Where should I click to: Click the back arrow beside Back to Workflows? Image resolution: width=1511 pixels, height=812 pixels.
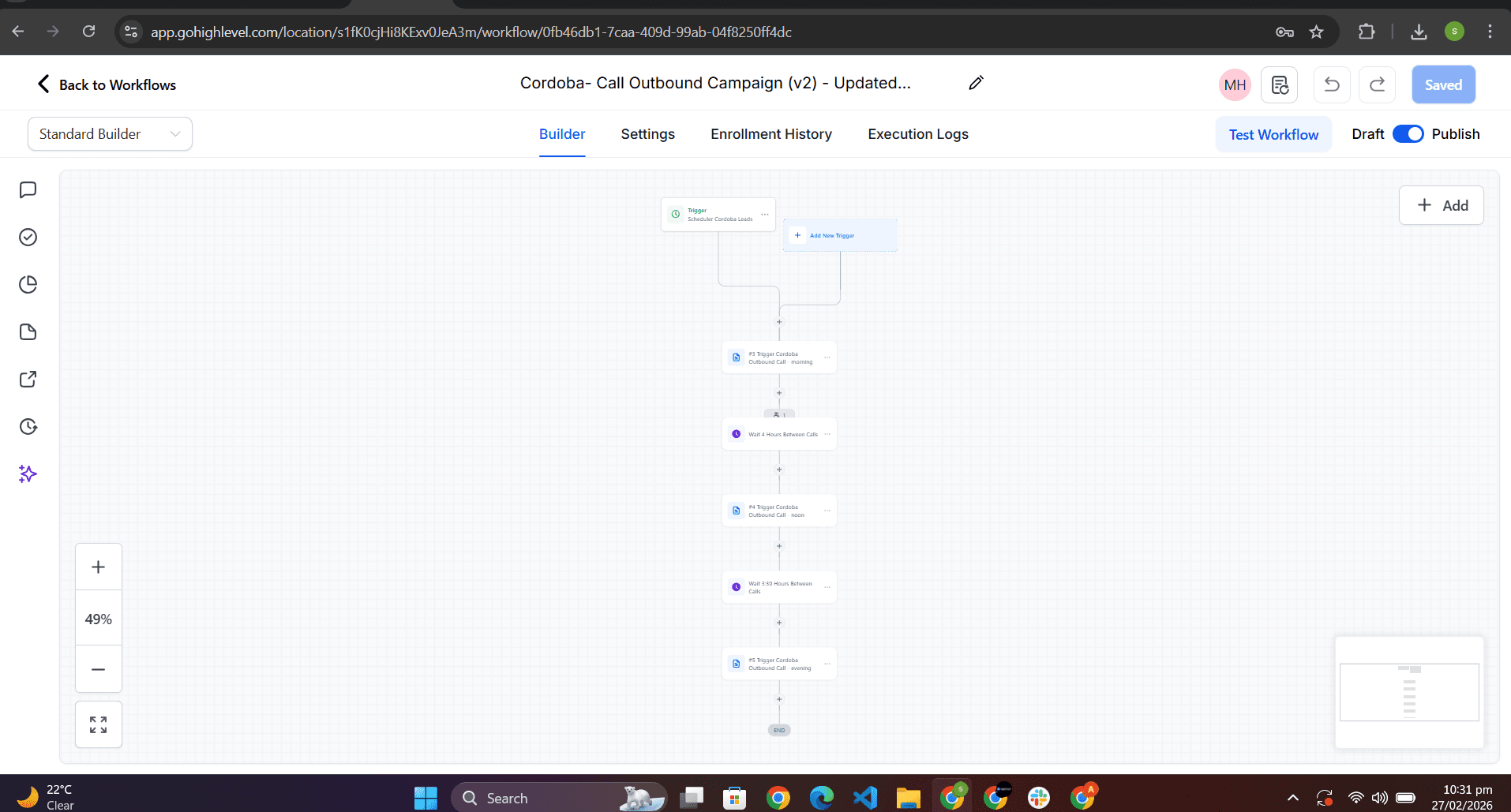click(43, 84)
